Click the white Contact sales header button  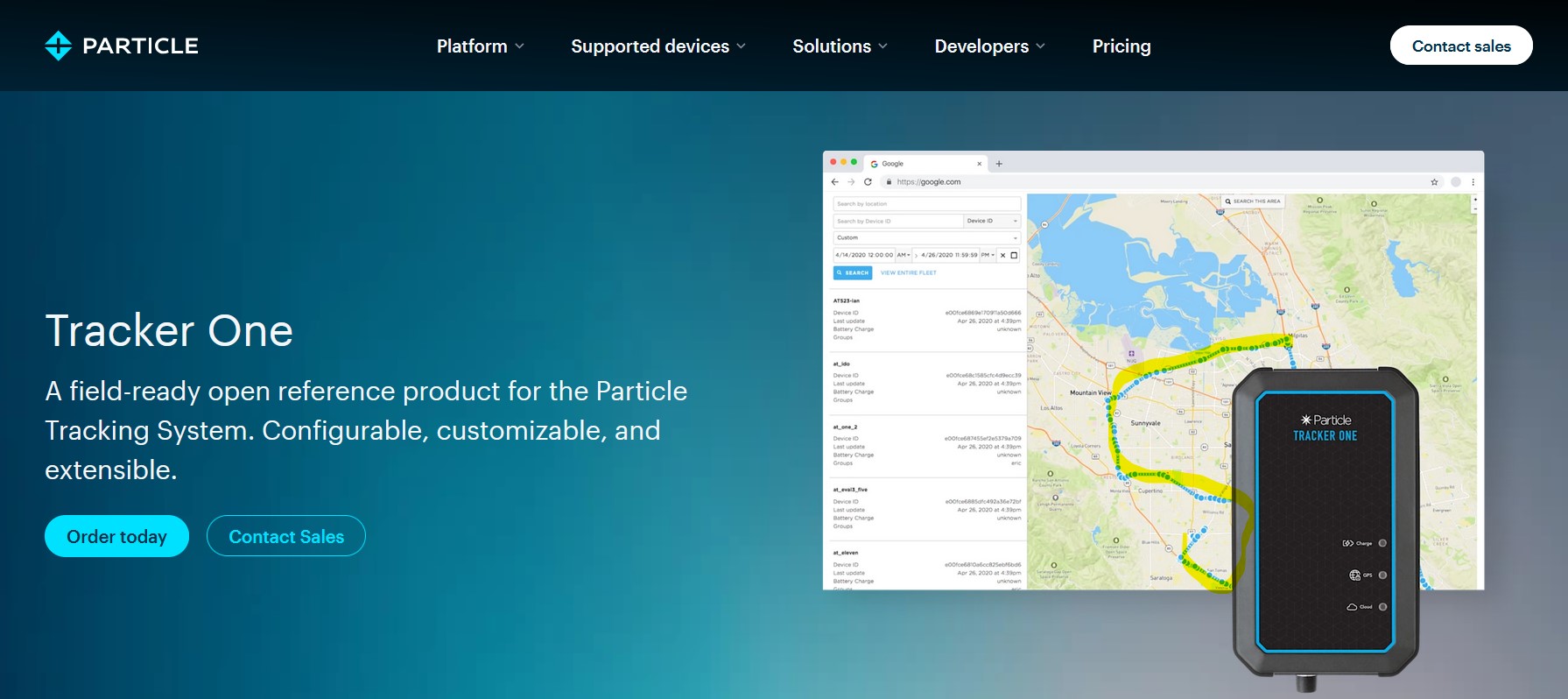(x=1461, y=46)
